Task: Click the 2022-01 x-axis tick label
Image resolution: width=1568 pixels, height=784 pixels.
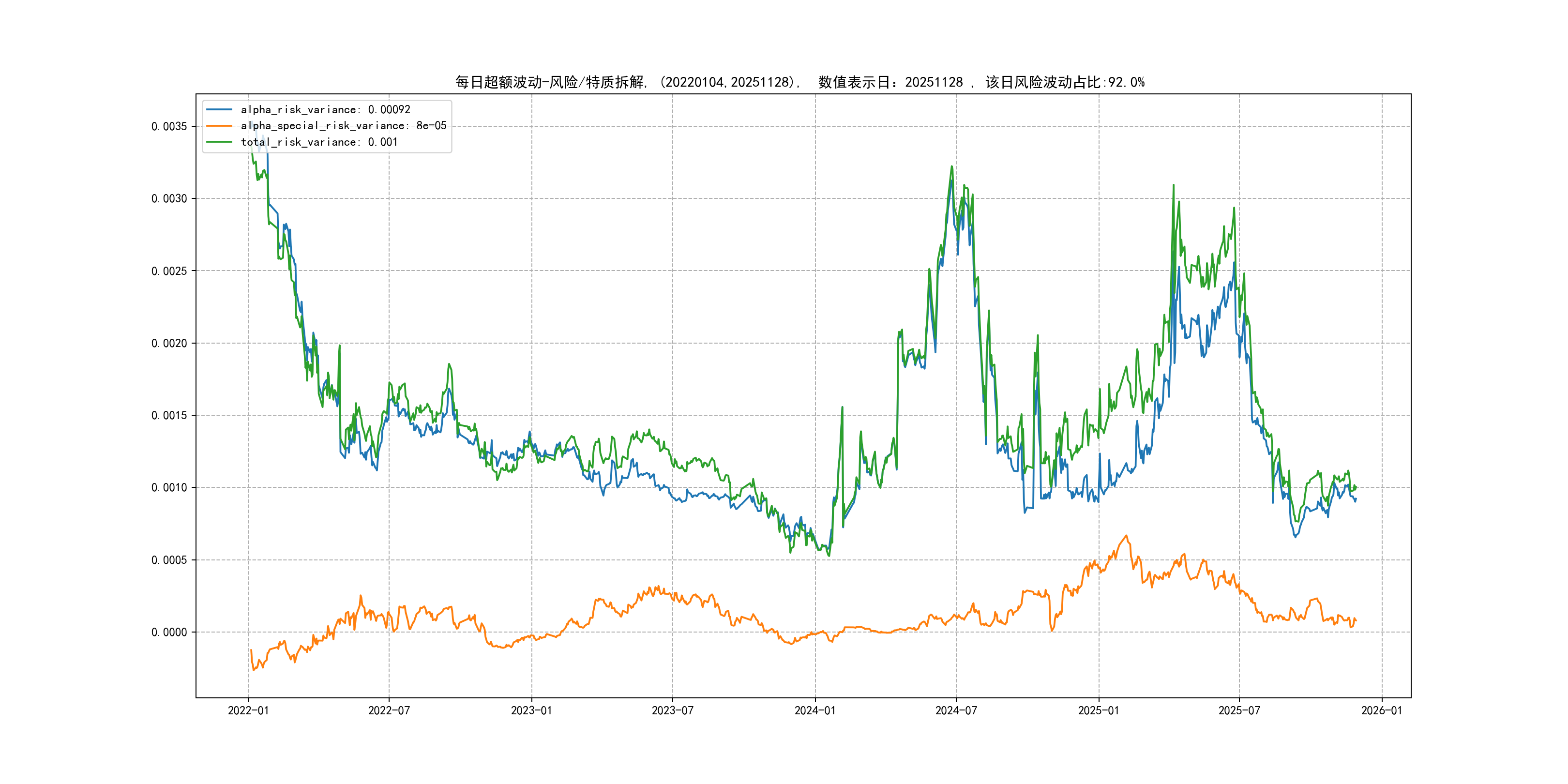Action: tap(248, 710)
